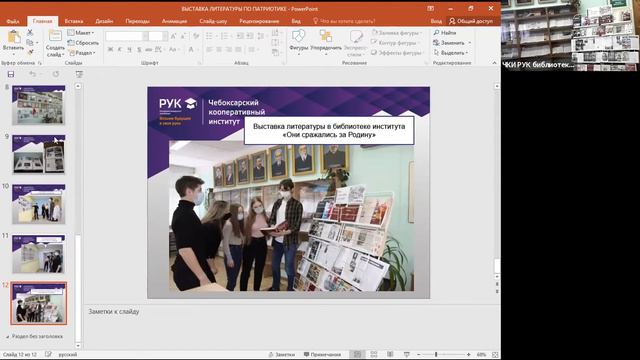Viewport: 640px width, 360px height.
Task: Toggle strikethrough formatting
Action: tap(149, 49)
